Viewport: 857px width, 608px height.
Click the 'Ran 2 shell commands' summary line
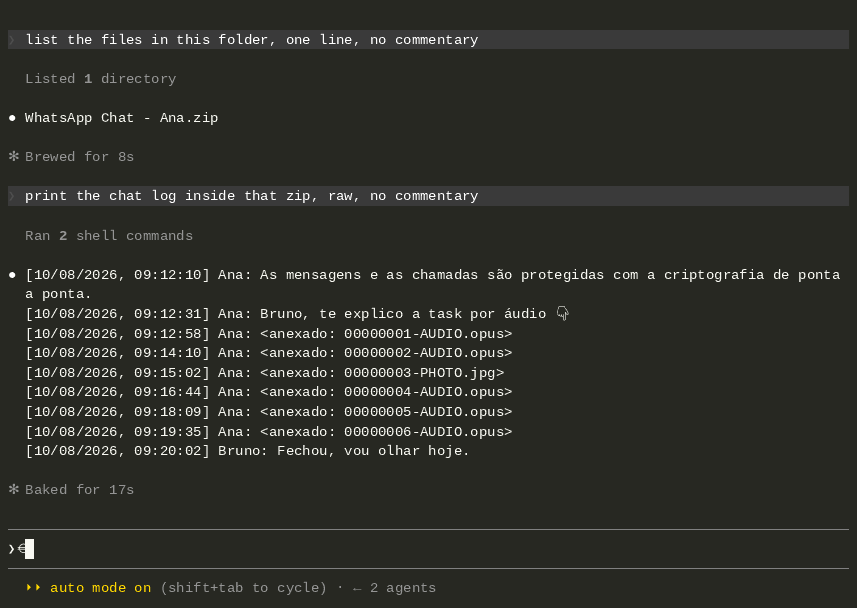tap(109, 236)
